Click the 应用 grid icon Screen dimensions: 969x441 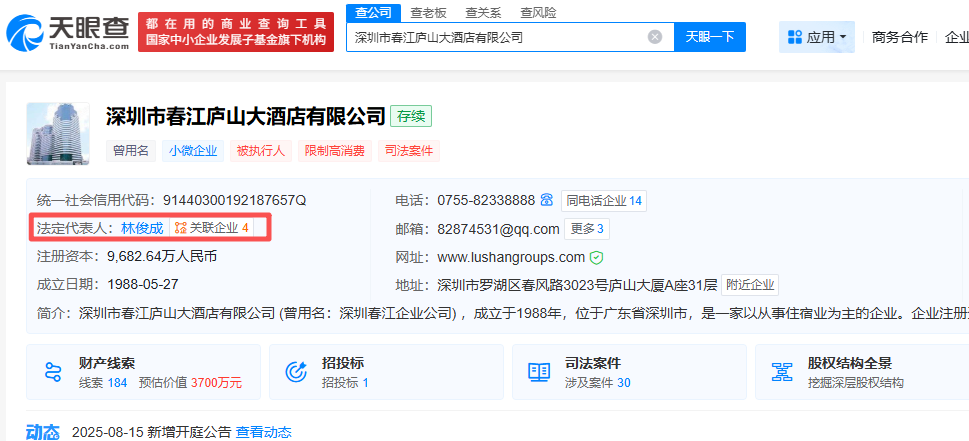coord(795,37)
